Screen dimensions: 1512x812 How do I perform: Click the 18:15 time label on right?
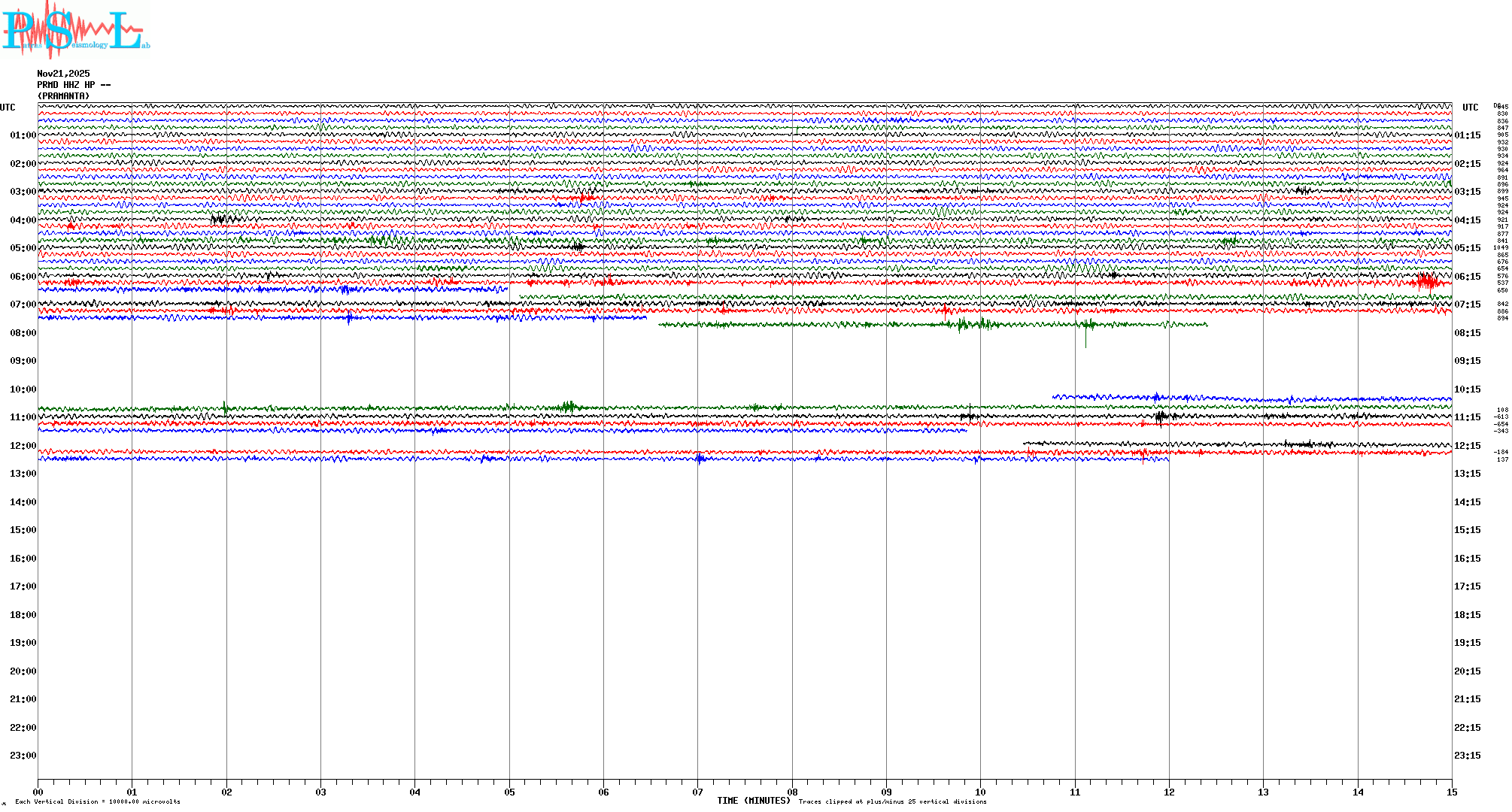pos(1467,615)
